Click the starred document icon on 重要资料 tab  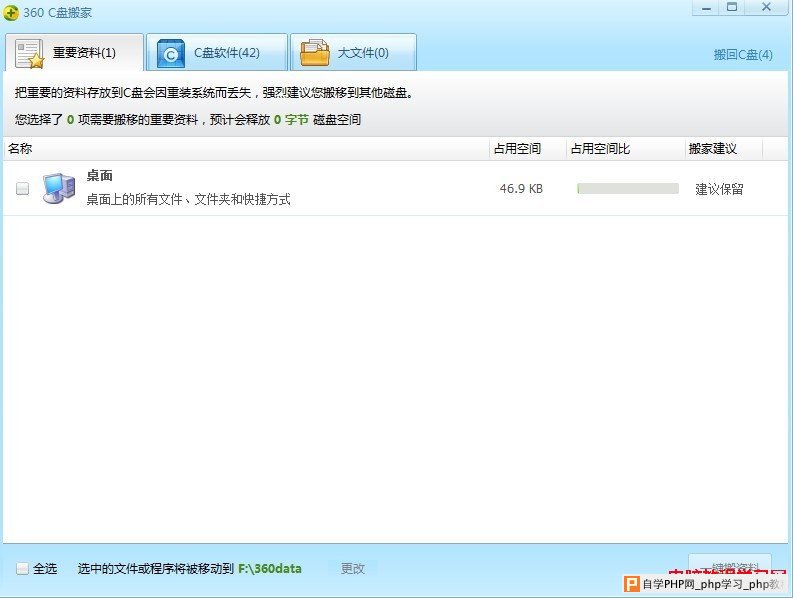[30, 53]
